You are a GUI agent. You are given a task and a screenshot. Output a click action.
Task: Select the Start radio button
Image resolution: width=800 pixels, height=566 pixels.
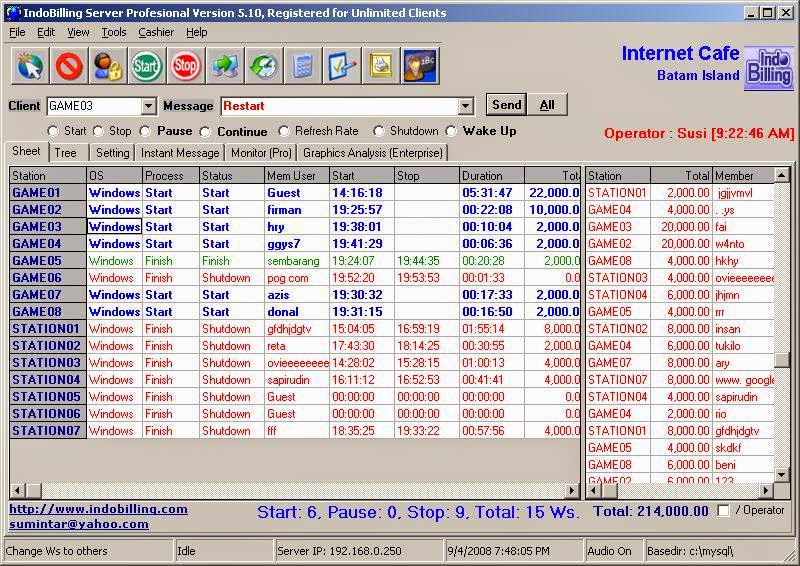coord(53,131)
